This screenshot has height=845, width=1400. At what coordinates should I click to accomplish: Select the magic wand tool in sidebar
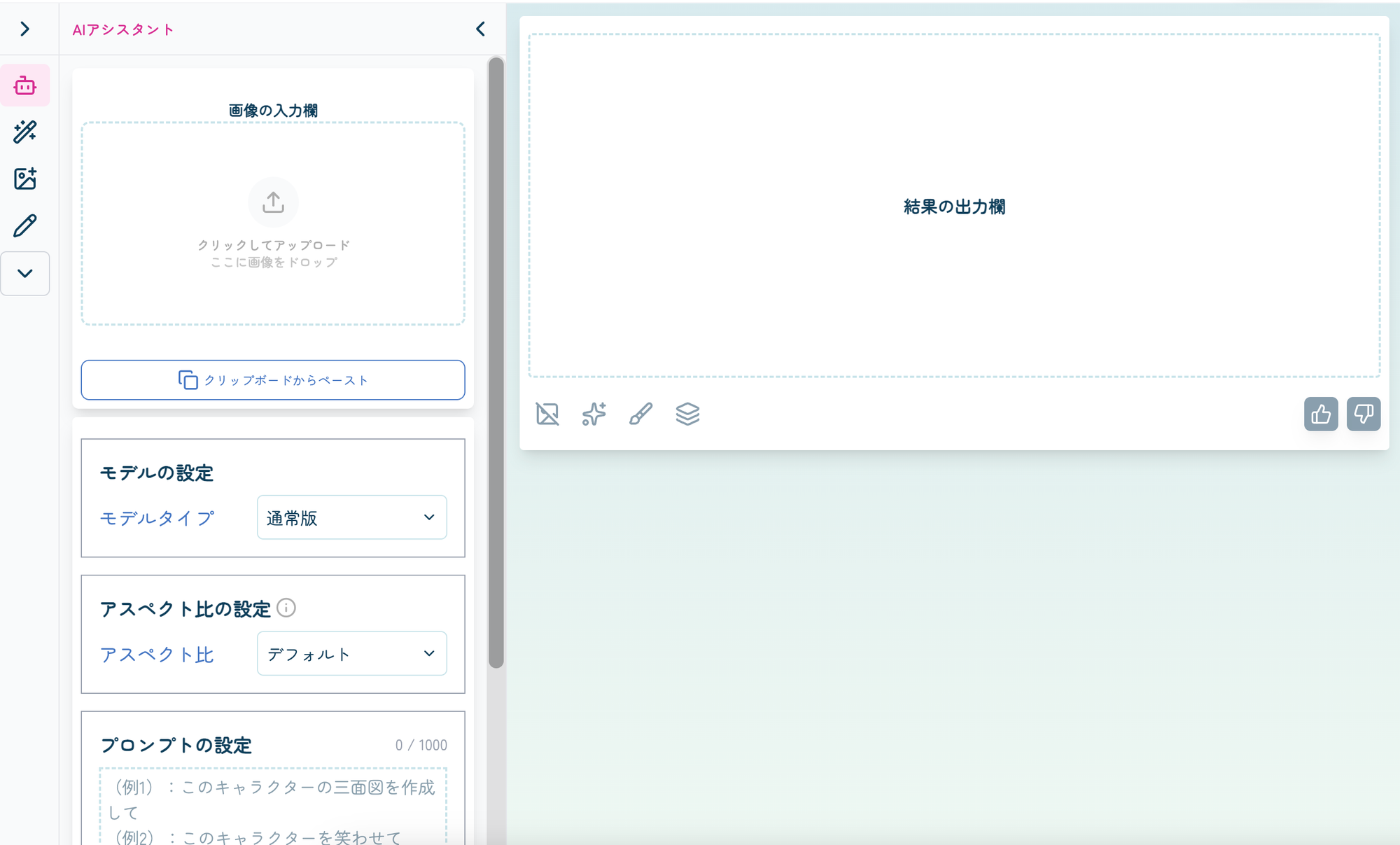click(25, 132)
